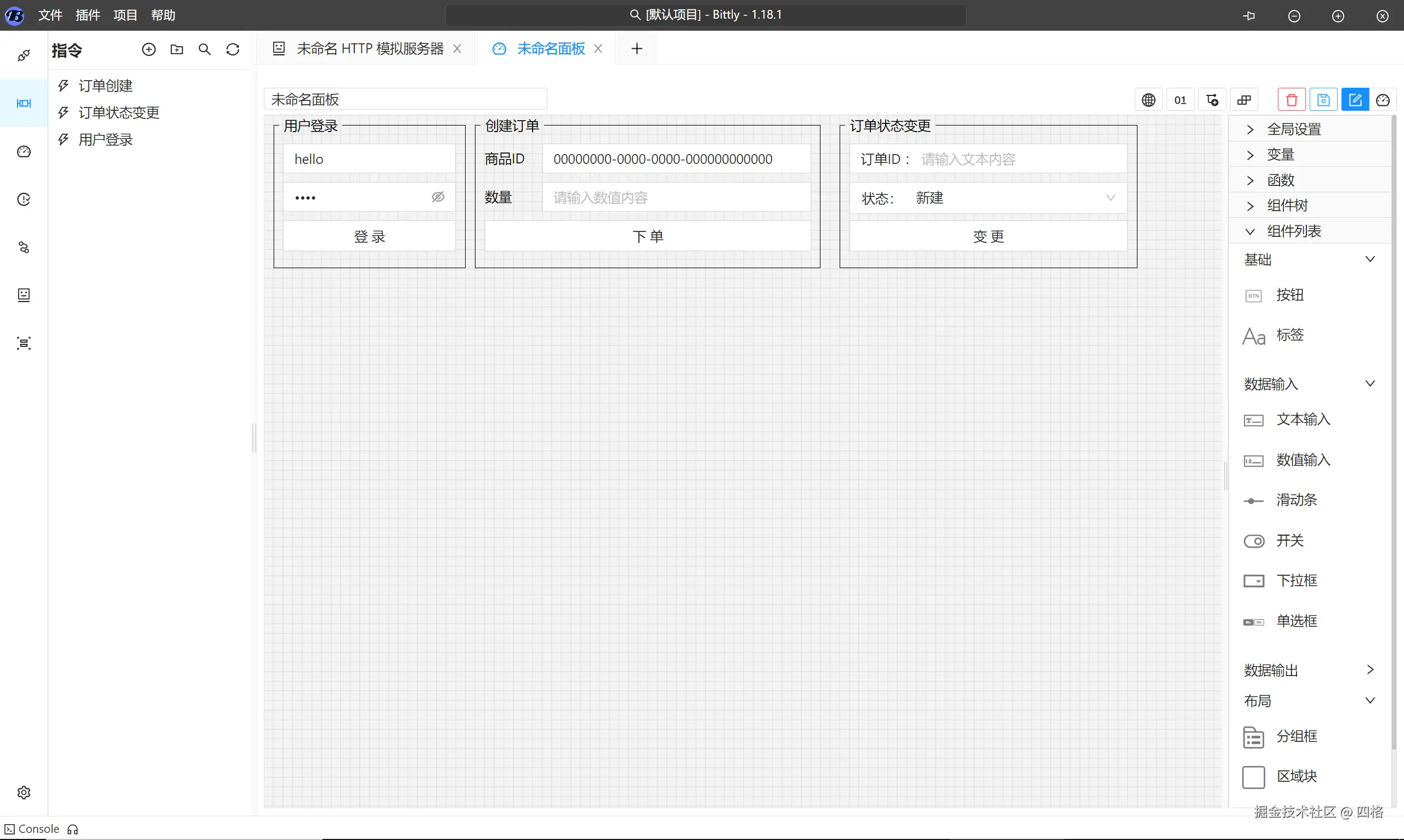
Task: Open the 插件 menu
Action: tap(88, 15)
